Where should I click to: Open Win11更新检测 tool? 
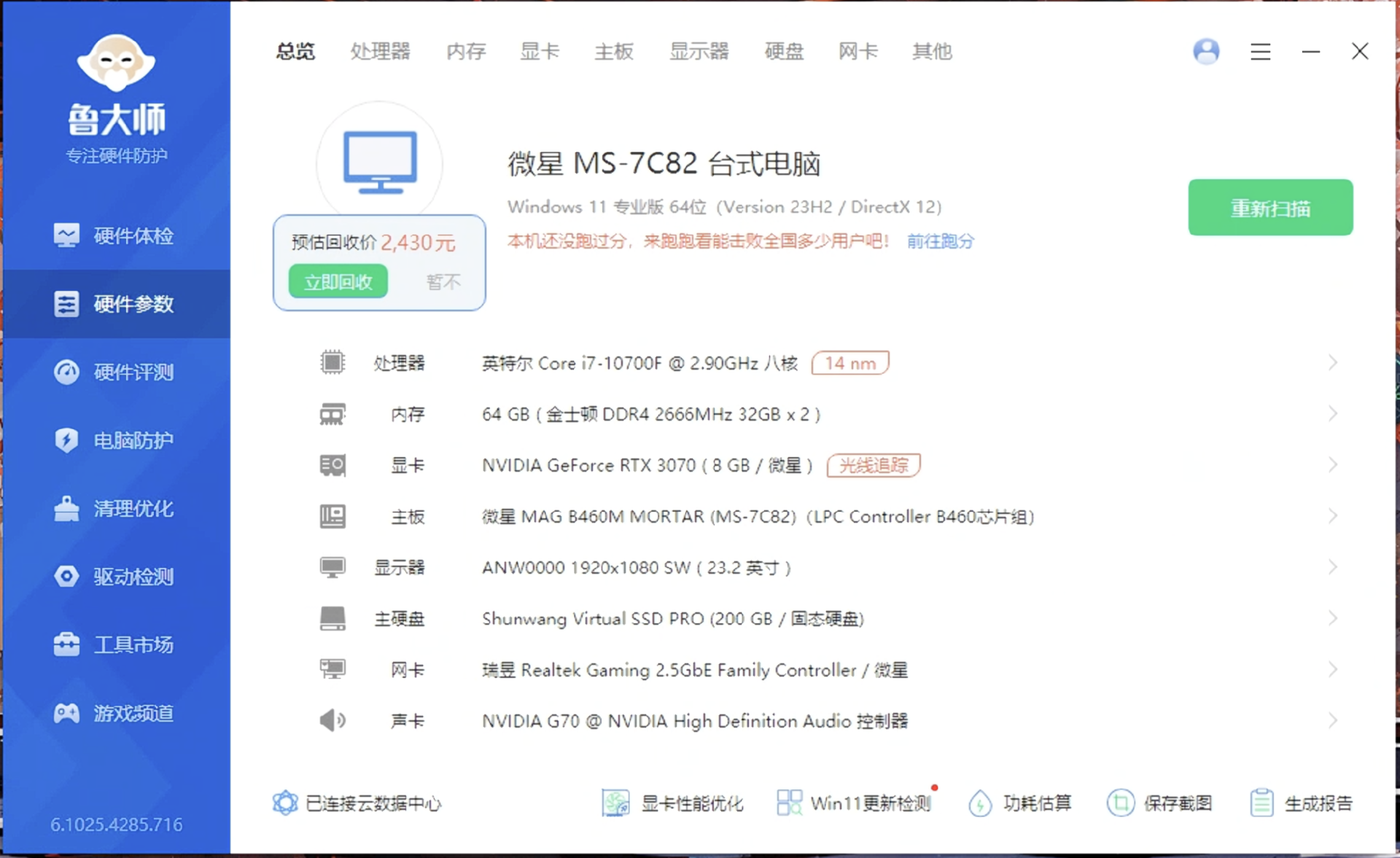point(854,803)
